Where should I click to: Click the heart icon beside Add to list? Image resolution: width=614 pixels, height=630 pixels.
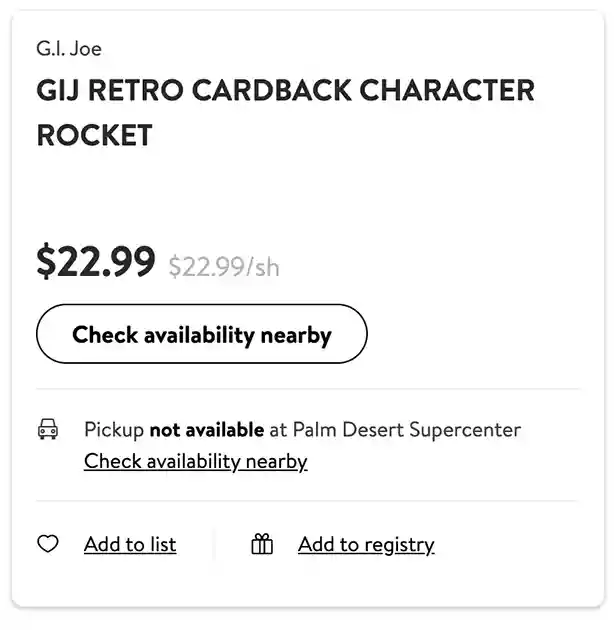coord(48,544)
